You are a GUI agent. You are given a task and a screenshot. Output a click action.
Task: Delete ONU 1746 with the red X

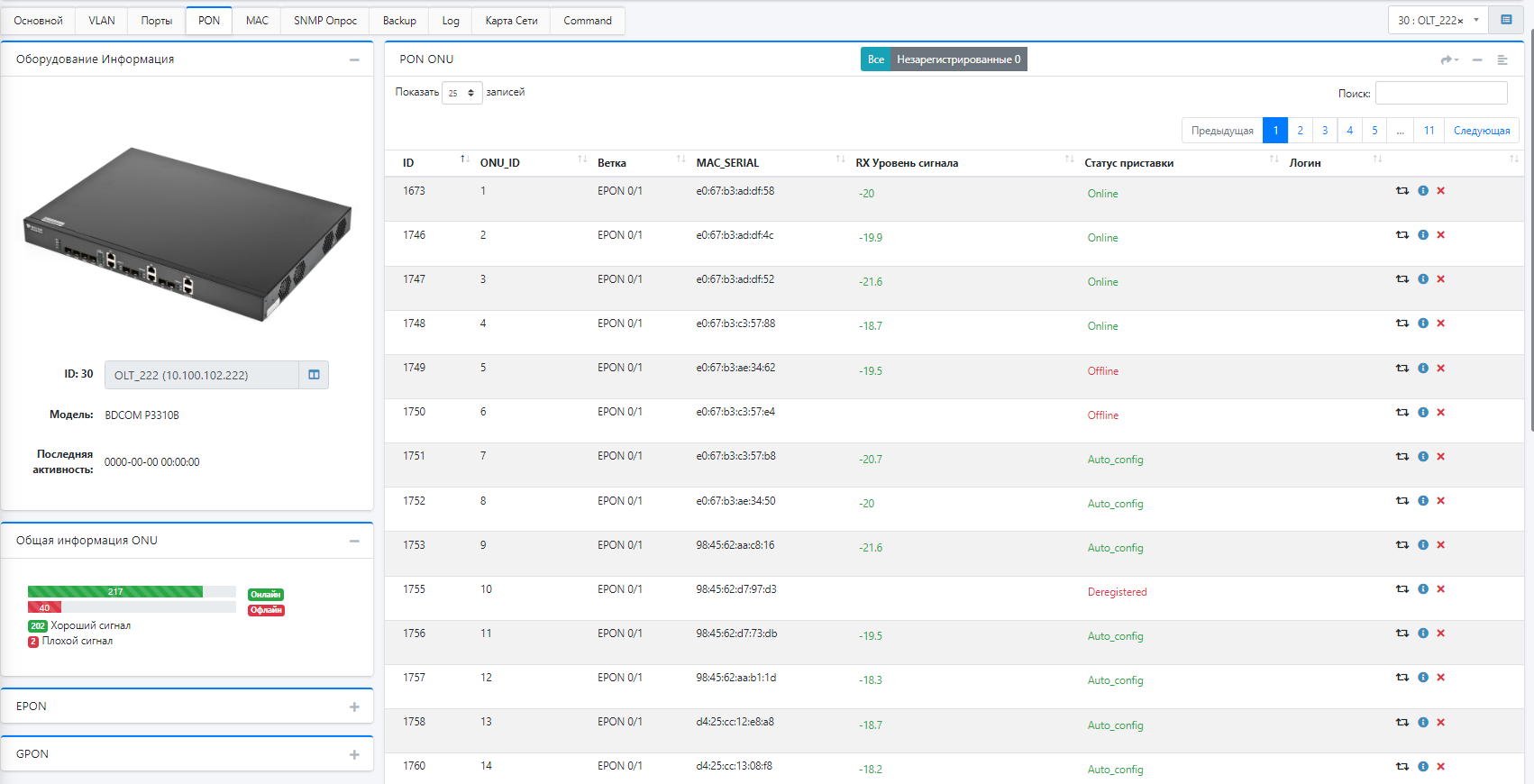tap(1440, 235)
